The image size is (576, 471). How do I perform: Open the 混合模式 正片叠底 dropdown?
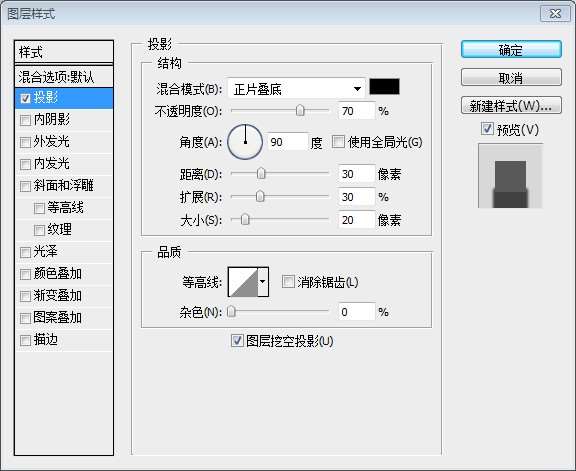tap(296, 89)
